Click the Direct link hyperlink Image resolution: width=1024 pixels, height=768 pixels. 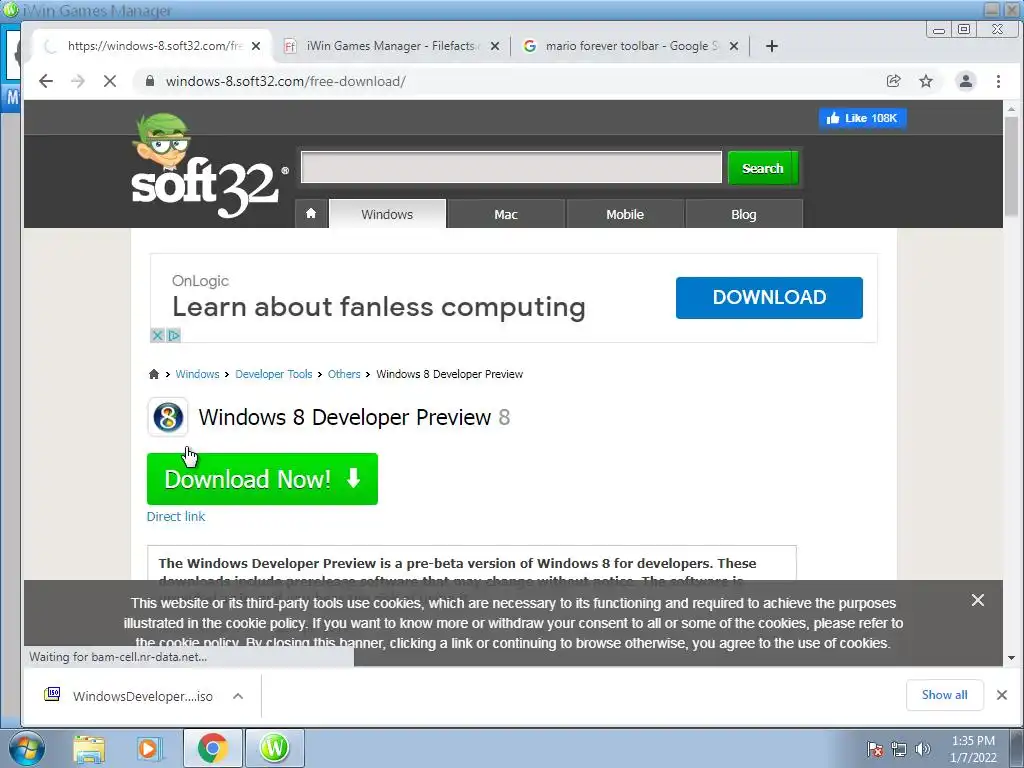176,516
